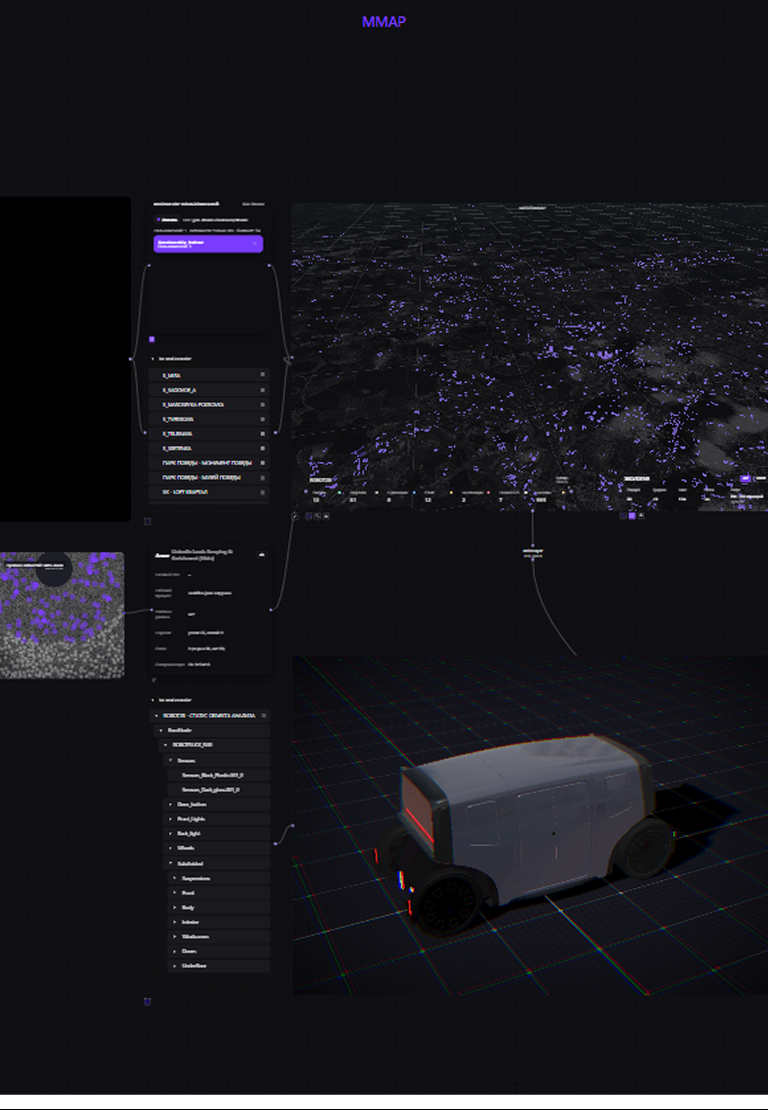Image resolution: width=768 pixels, height=1110 pixels.
Task: Click small frame icon below the robot tree panel
Action: tap(147, 1002)
